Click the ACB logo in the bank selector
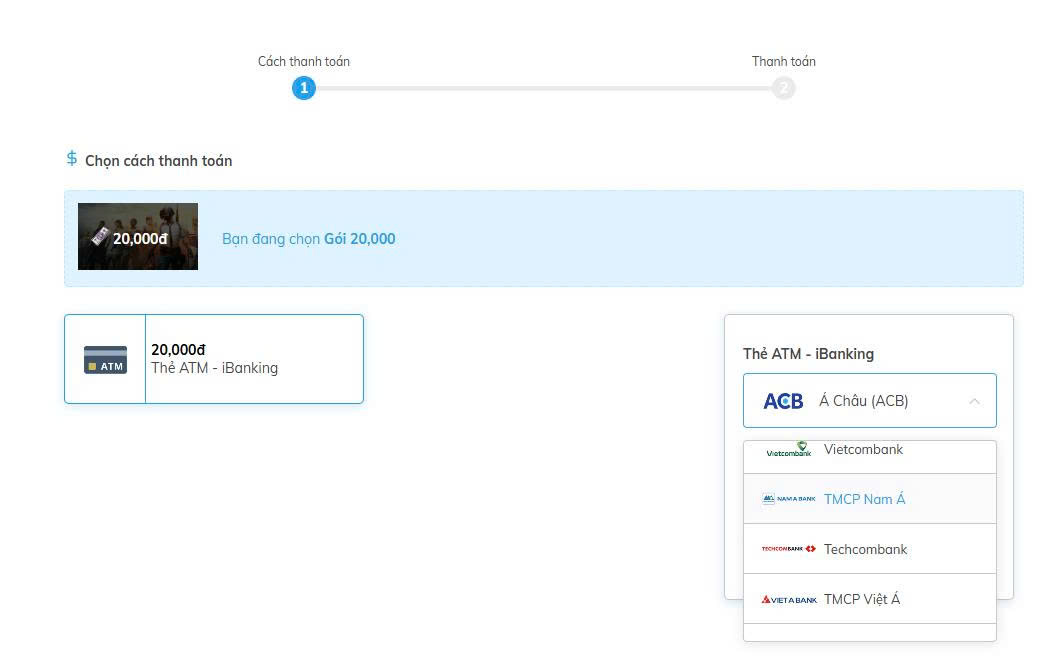The image size is (1056, 669). (x=783, y=401)
